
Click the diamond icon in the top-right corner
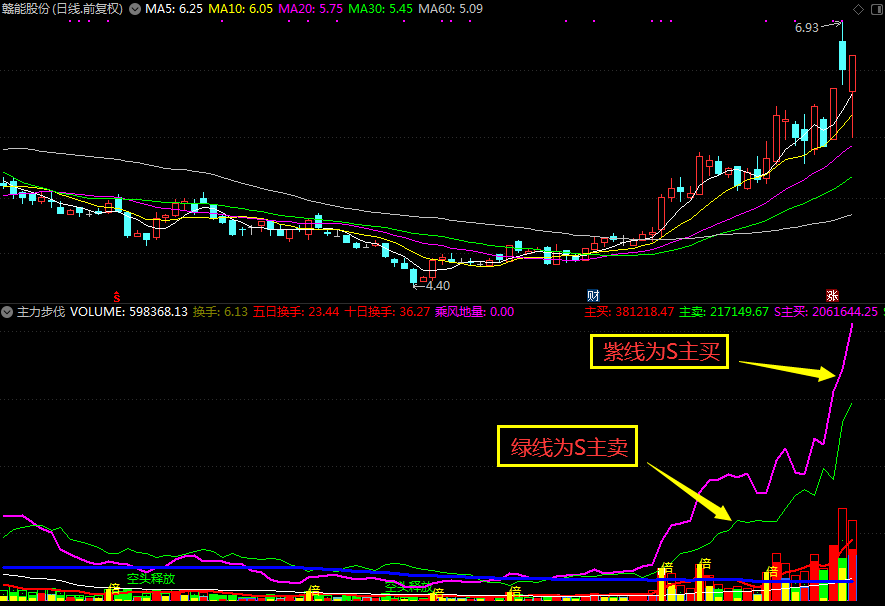tap(858, 9)
